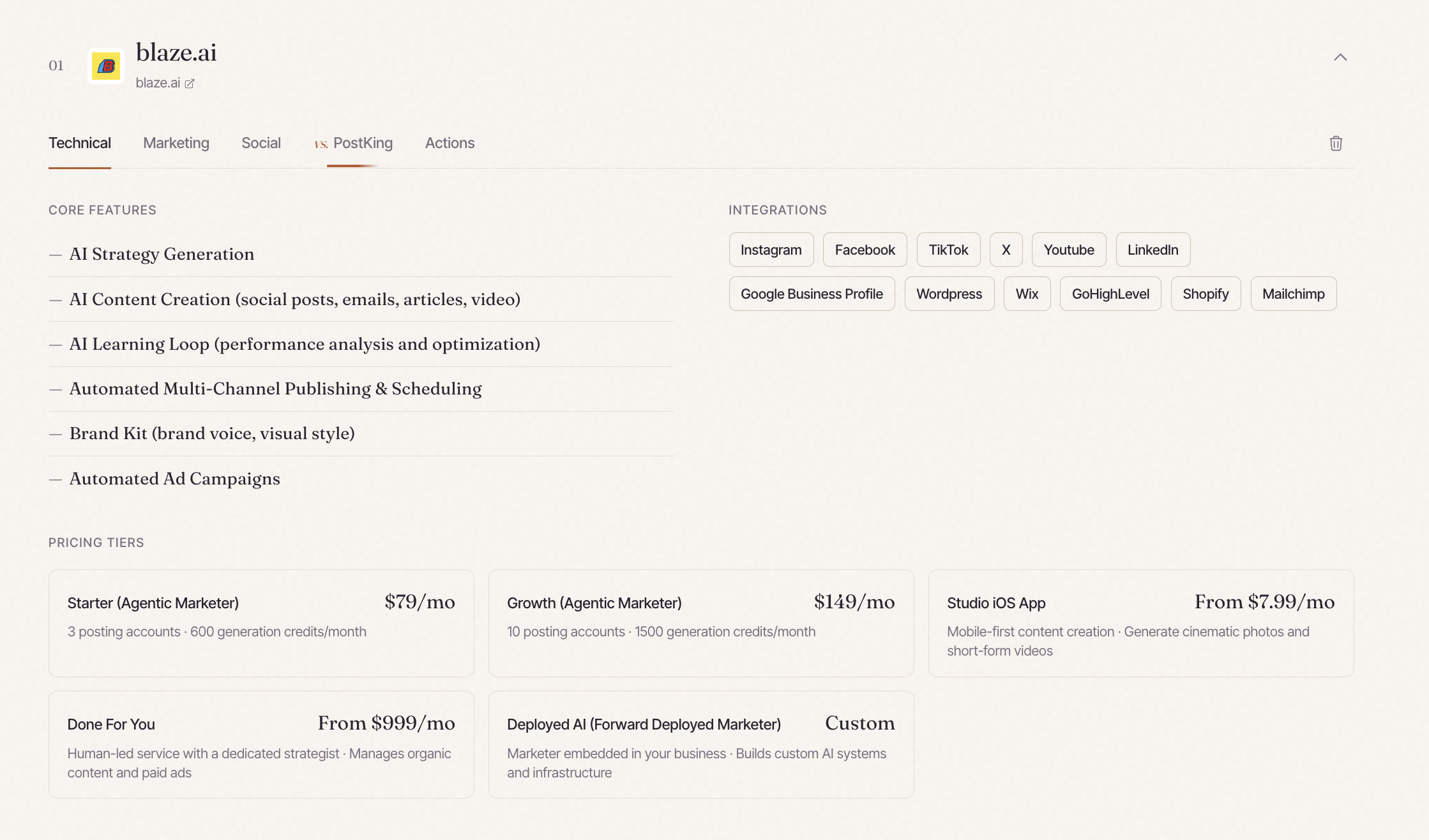
Task: Select the TikTok integration chip
Action: [949, 250]
